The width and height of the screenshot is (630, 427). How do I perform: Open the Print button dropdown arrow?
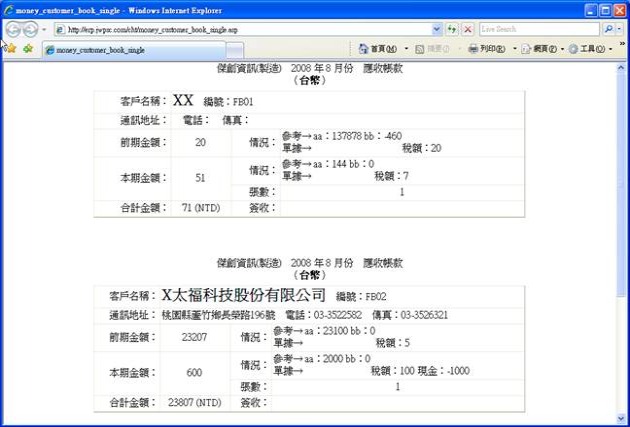tap(514, 48)
